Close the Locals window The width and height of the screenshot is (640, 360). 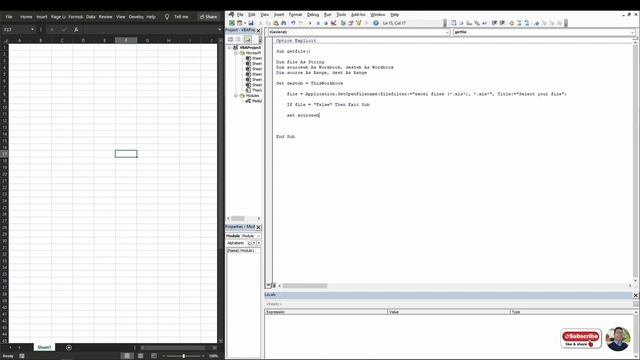click(636, 295)
